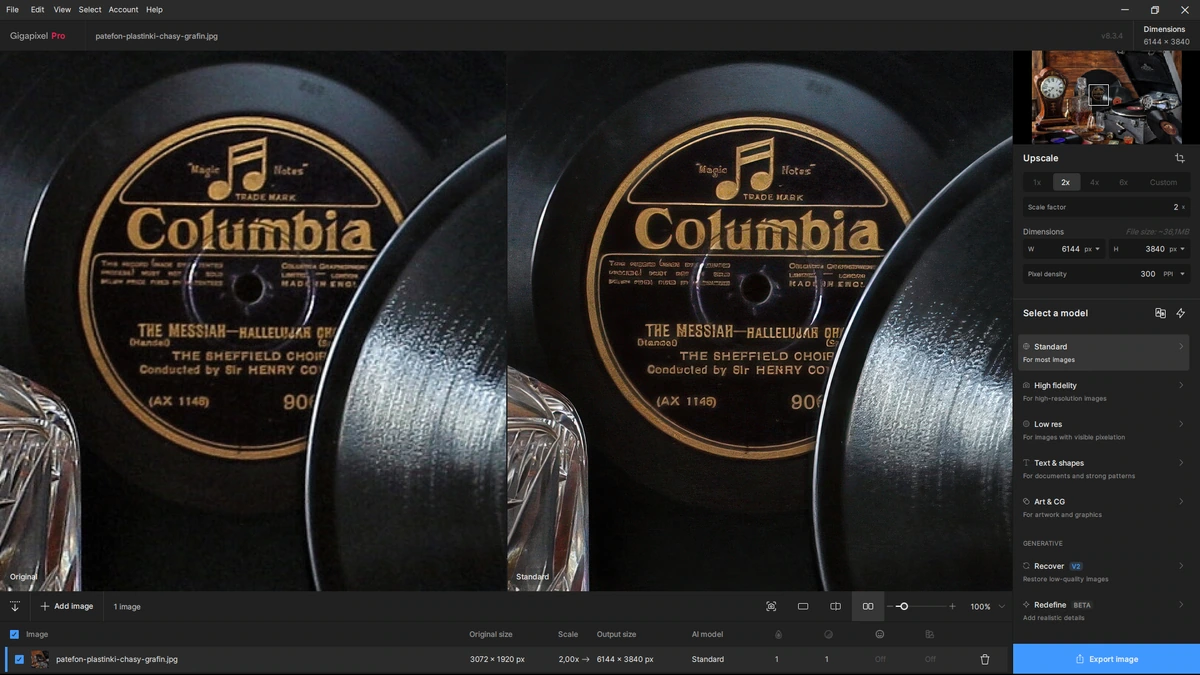Click the Add image button
Viewport: 1200px width, 675px height.
[67, 606]
